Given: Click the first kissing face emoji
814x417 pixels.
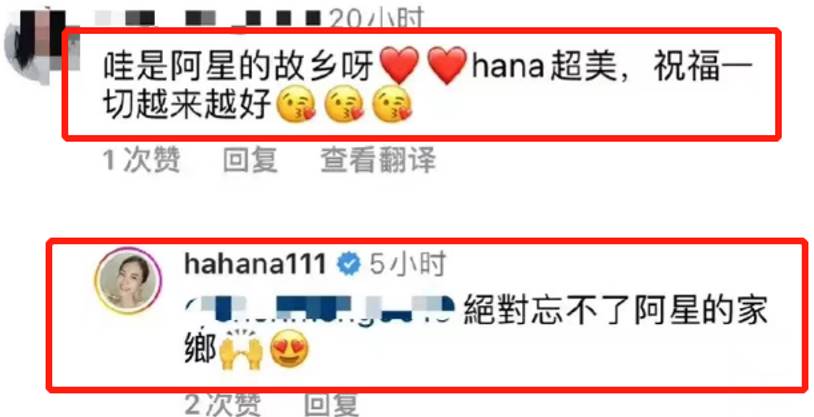Looking at the screenshot, I should [296, 104].
